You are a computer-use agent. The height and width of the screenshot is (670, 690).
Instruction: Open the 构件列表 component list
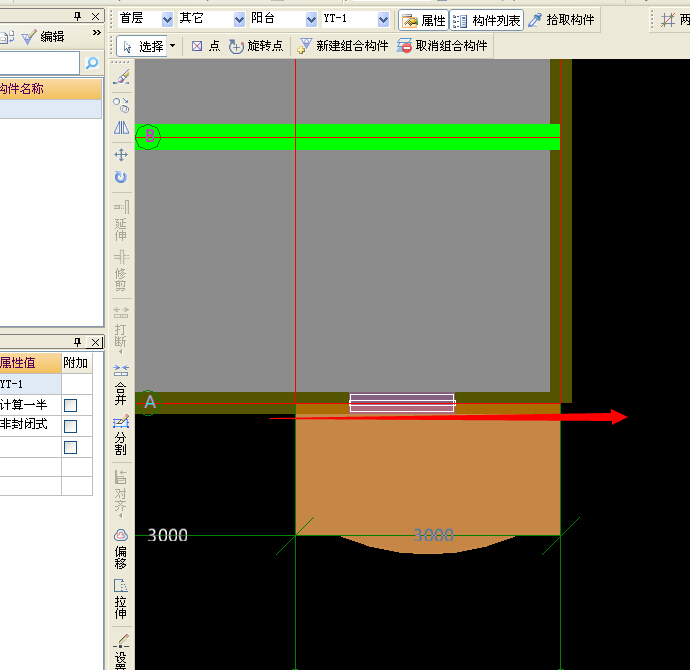click(x=487, y=20)
